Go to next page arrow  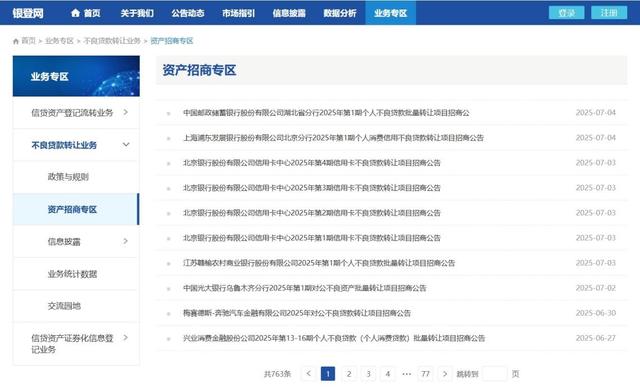445,374
